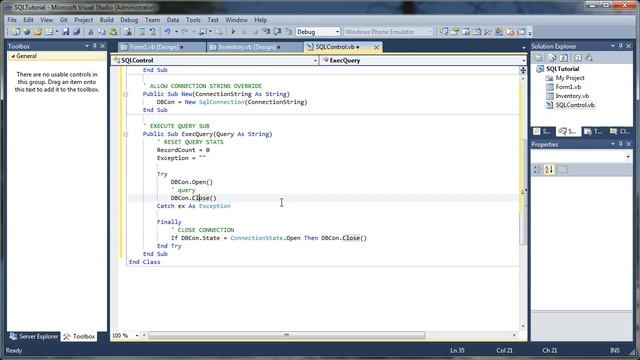Click the View Class Diagram icon in Solution Explorer

tap(589, 58)
